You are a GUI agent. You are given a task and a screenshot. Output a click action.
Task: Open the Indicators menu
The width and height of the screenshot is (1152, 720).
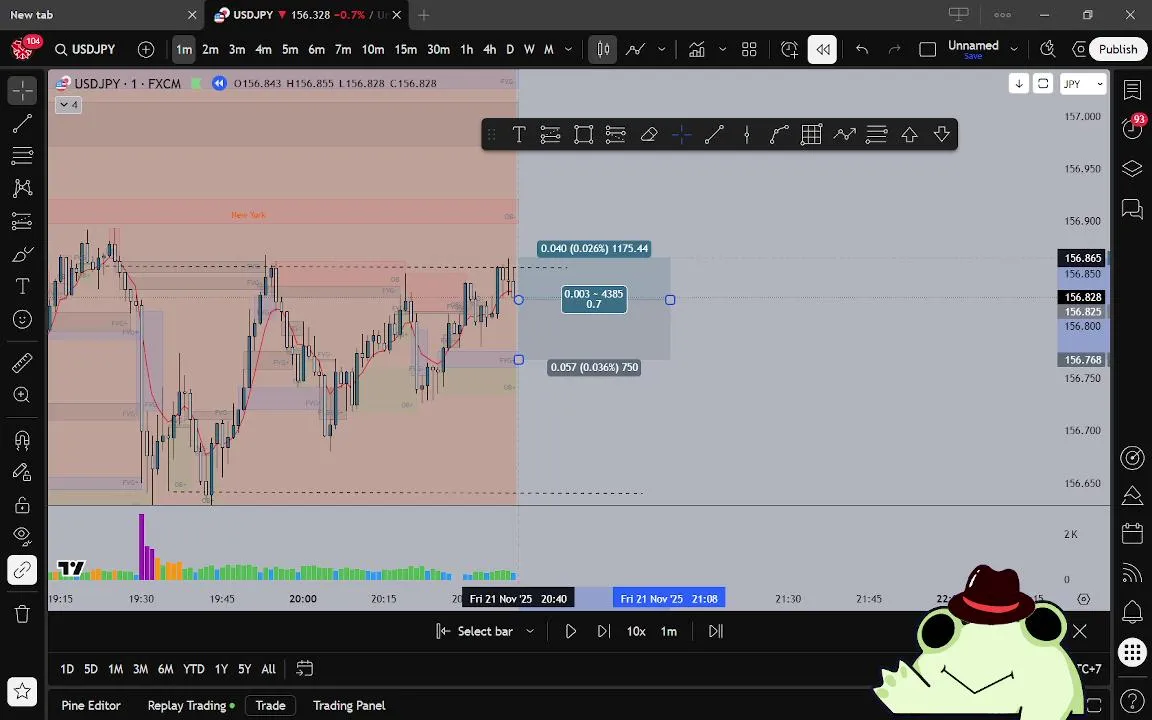[x=696, y=49]
